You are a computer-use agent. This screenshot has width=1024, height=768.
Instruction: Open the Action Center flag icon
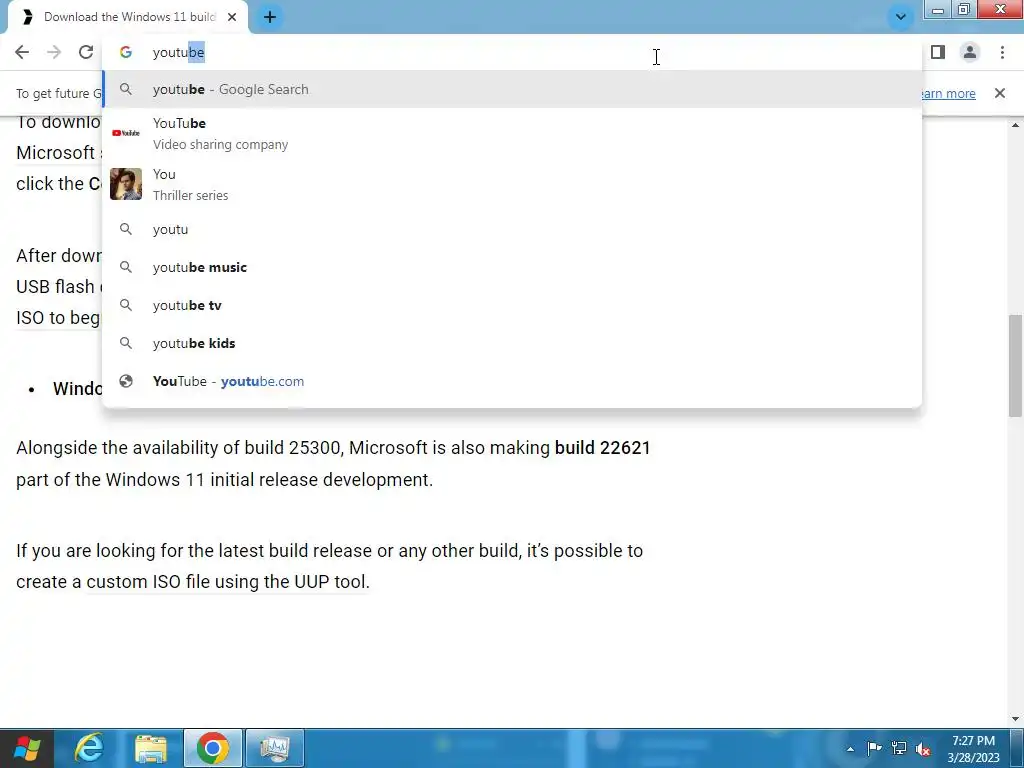click(x=874, y=748)
